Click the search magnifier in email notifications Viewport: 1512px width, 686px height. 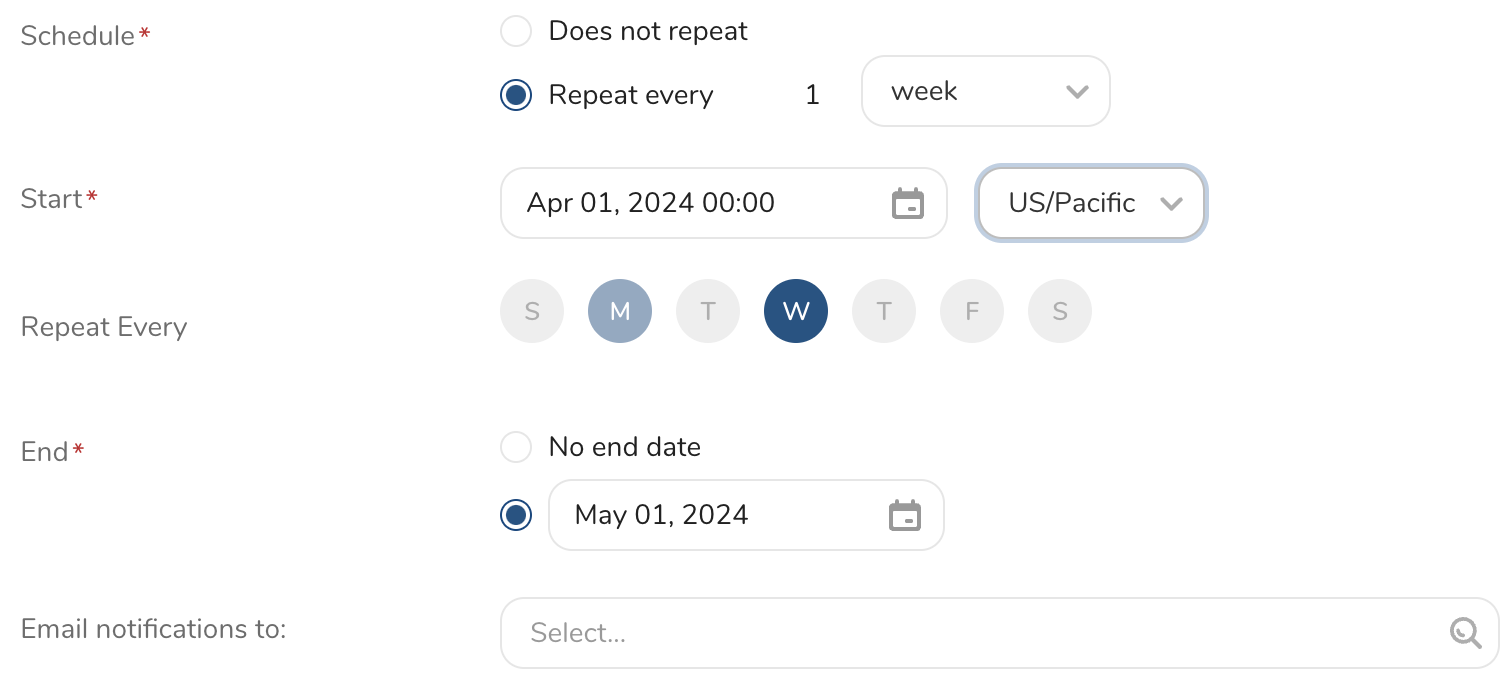coord(1465,633)
